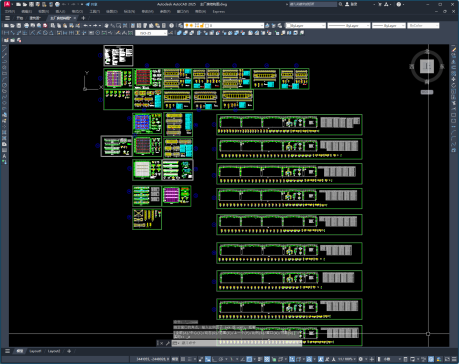Viewport: 459px width, 364px height.
Task: Expand the undo history dropdown arrow
Action: [90, 25]
